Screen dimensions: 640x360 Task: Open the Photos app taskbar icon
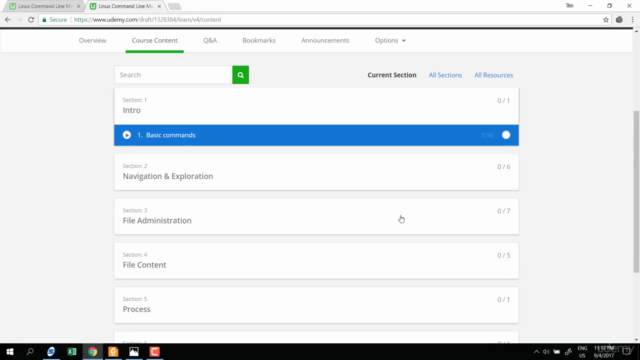point(134,351)
